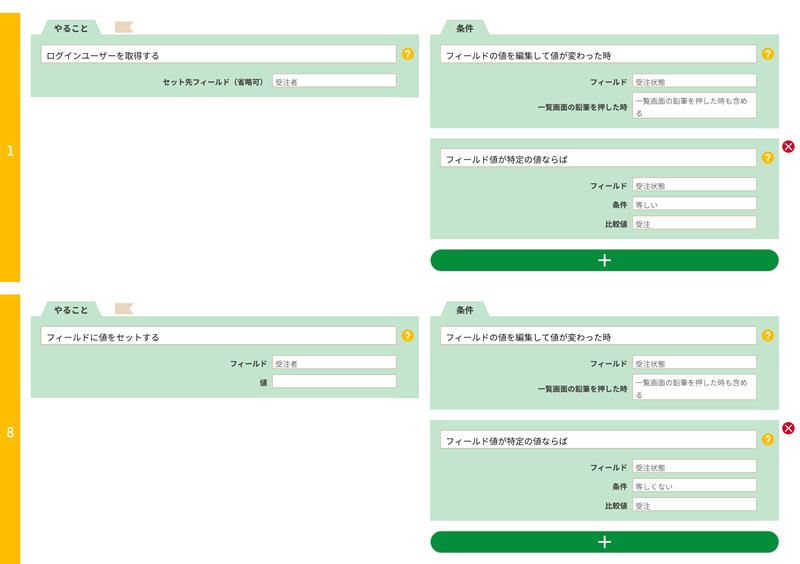The image size is (800, 564).
Task: Click the empty 値 input in row 8
Action: click(334, 382)
